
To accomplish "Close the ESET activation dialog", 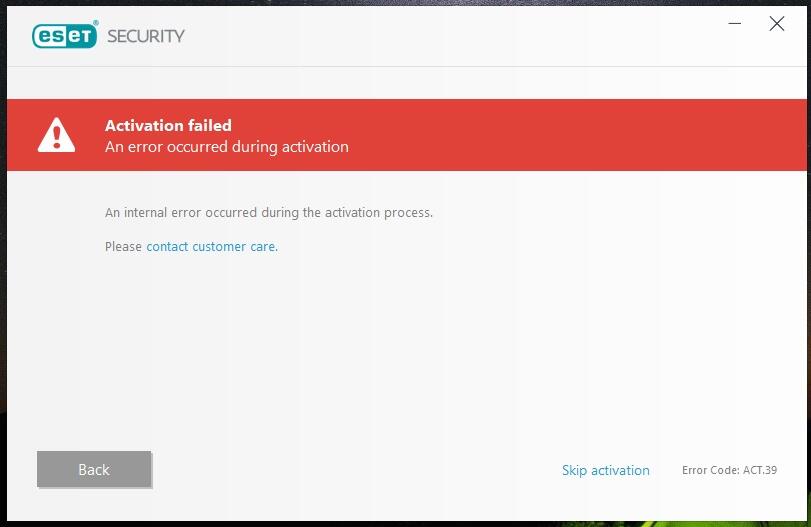I will [x=776, y=24].
